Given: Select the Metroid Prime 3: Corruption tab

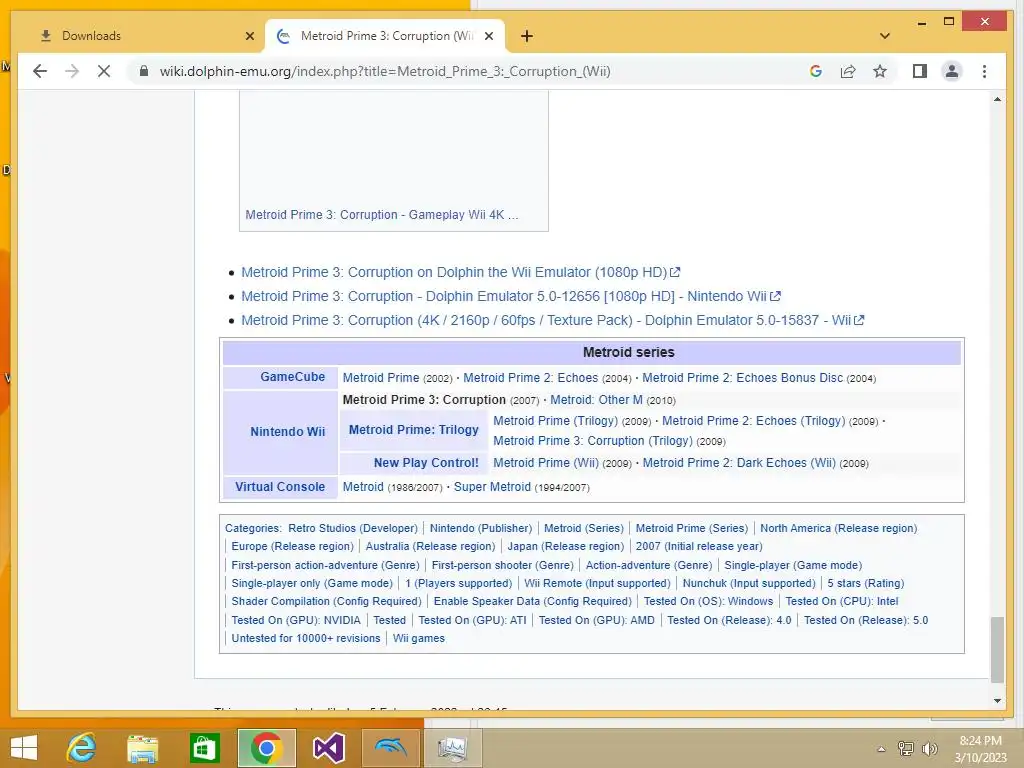Looking at the screenshot, I should coord(385,36).
